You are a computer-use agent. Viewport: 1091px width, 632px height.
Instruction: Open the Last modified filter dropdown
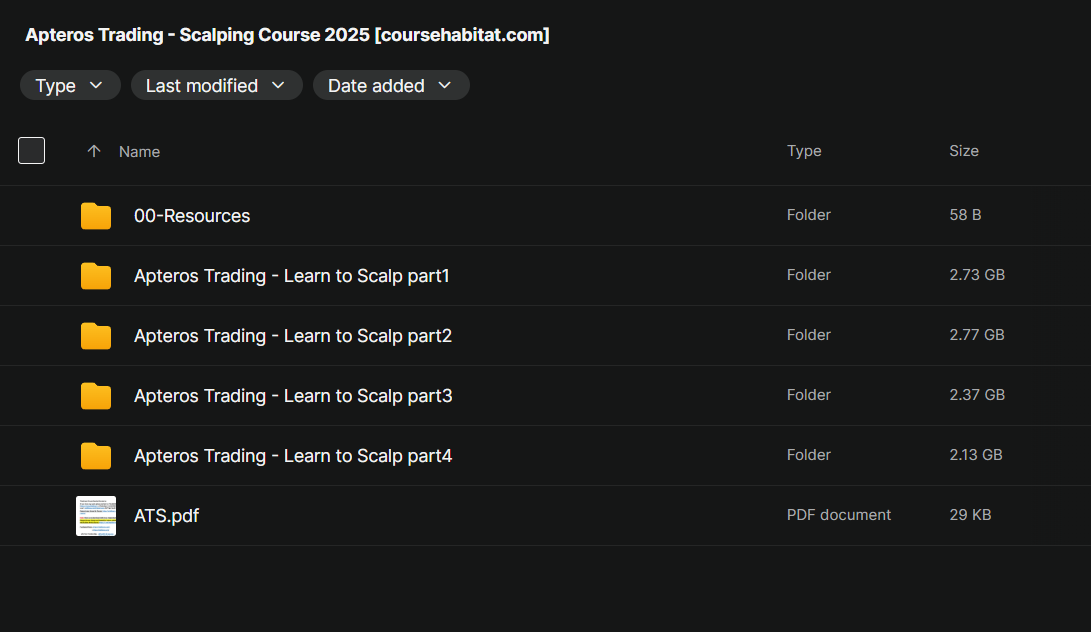click(x=216, y=86)
